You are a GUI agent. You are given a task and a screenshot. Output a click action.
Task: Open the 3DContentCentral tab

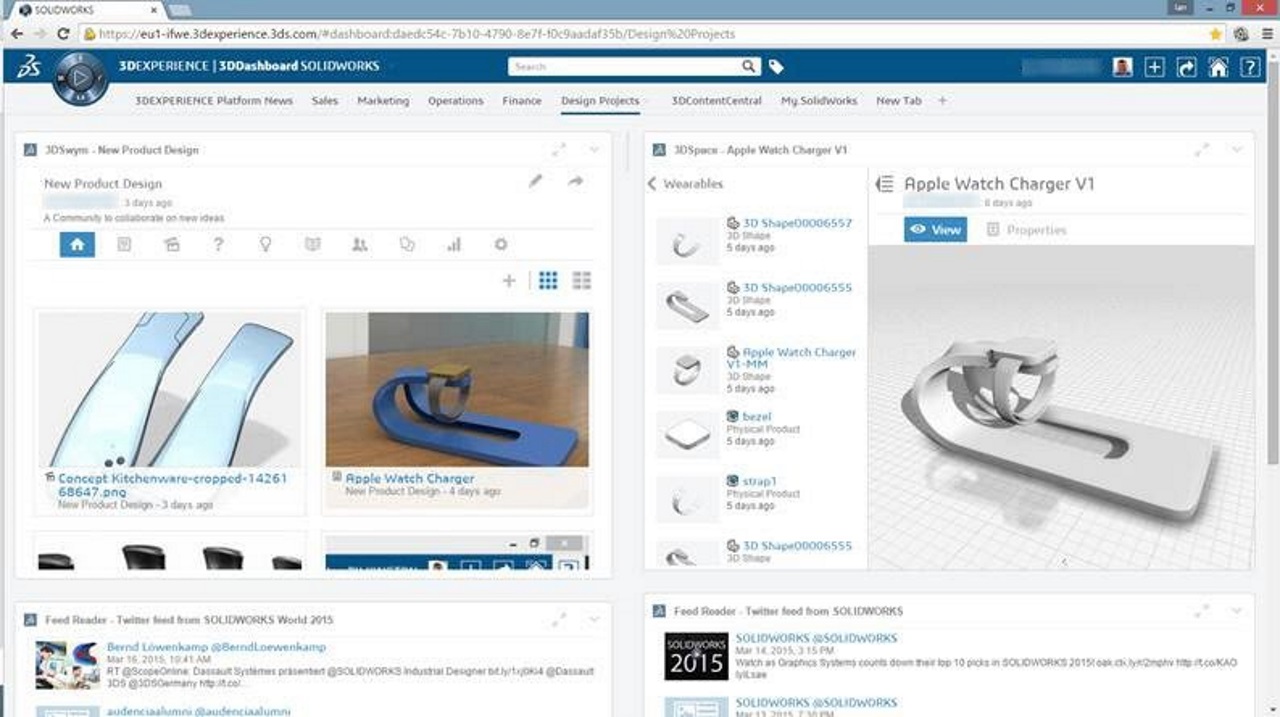(x=716, y=101)
